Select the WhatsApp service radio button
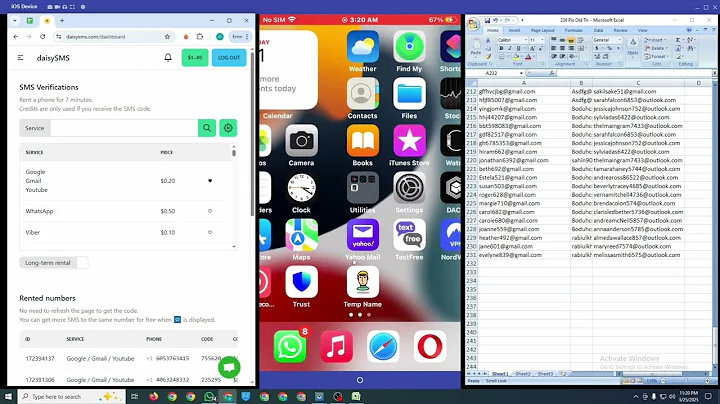 (210, 211)
